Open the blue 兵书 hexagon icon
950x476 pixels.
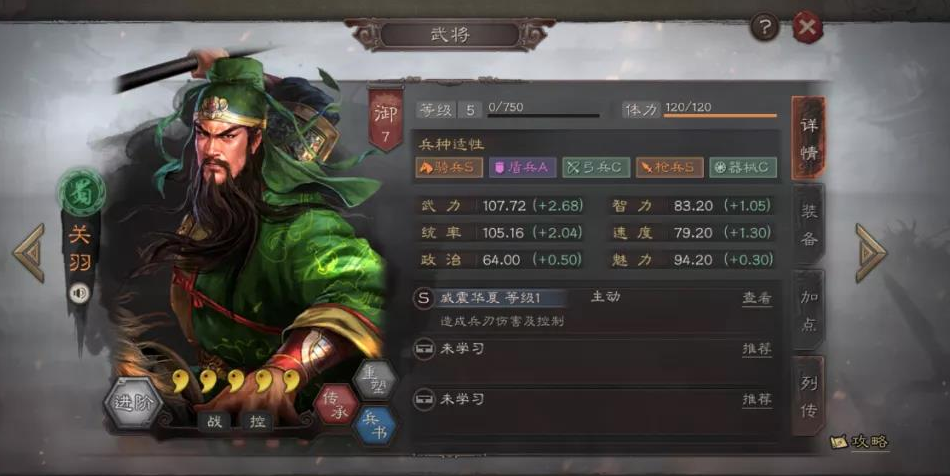[x=376, y=426]
